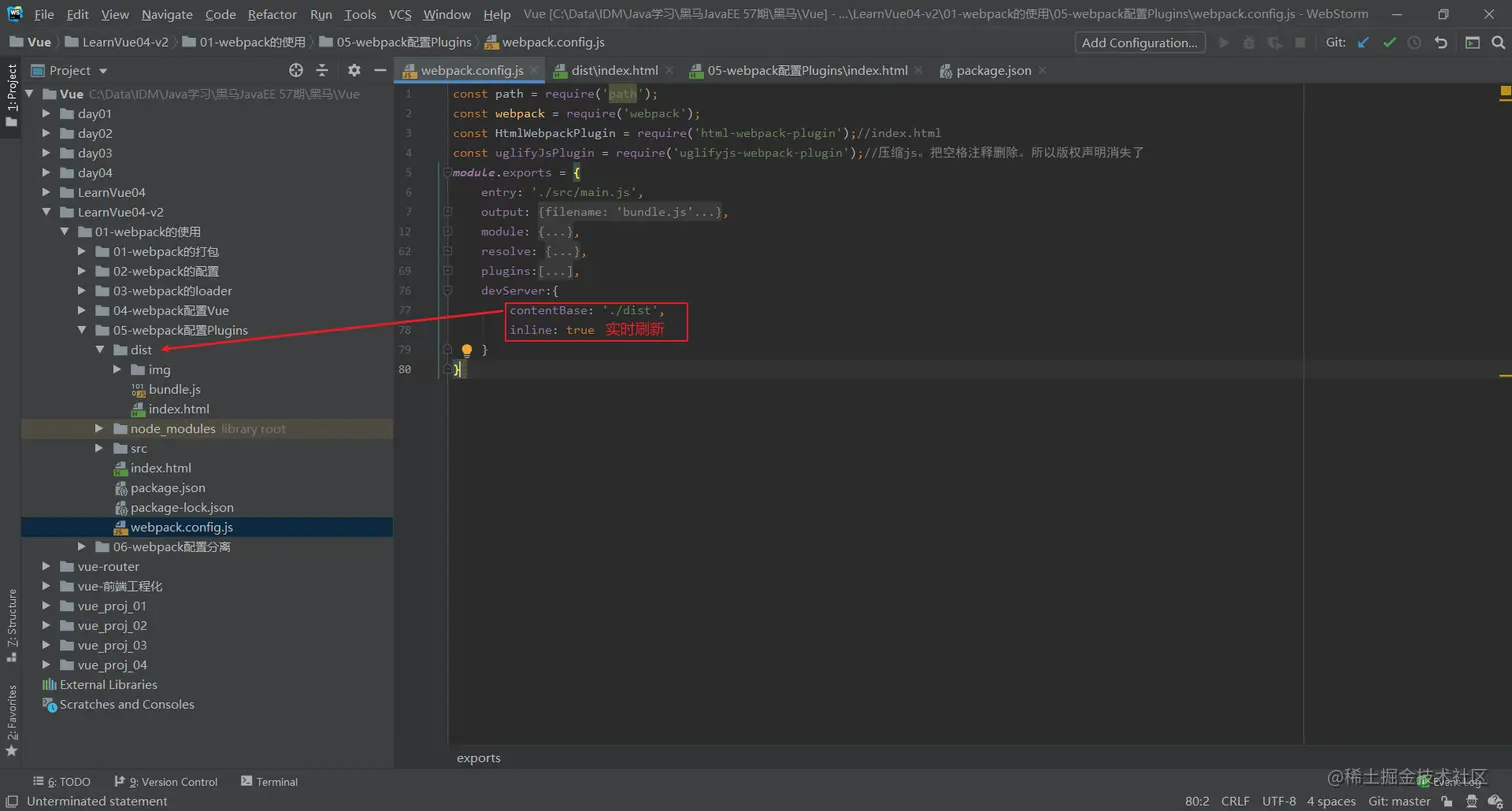Open the 2: Favorites side tool window

12,719
